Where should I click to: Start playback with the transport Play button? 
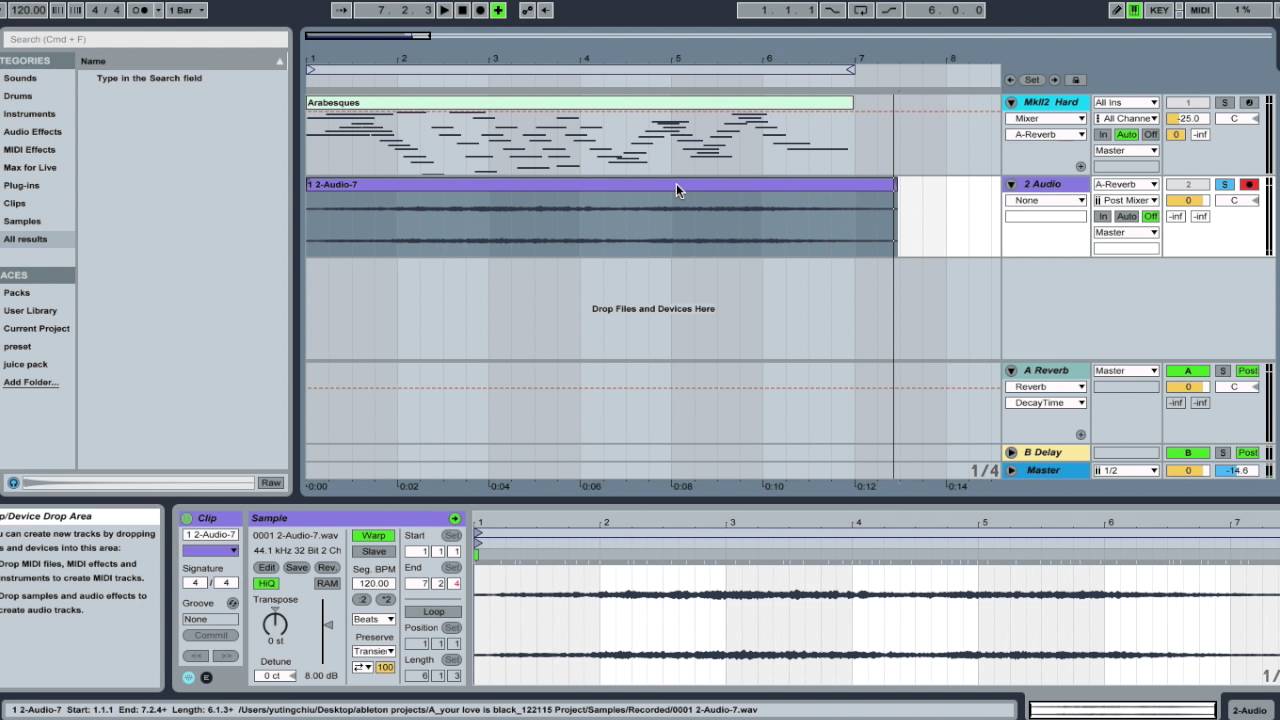click(x=445, y=10)
